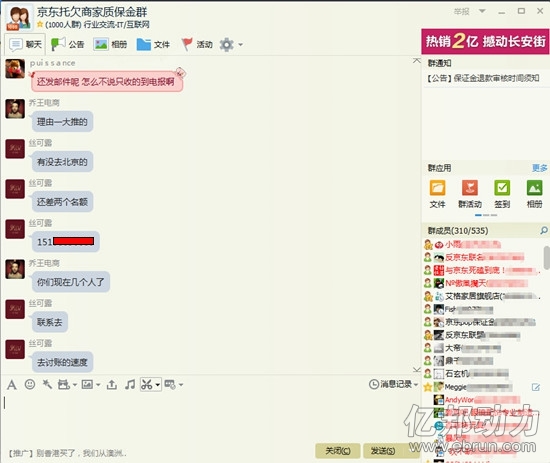Expand the dropdown arrow at the toolbar's right end
This screenshot has width=550, height=463.
181,385
